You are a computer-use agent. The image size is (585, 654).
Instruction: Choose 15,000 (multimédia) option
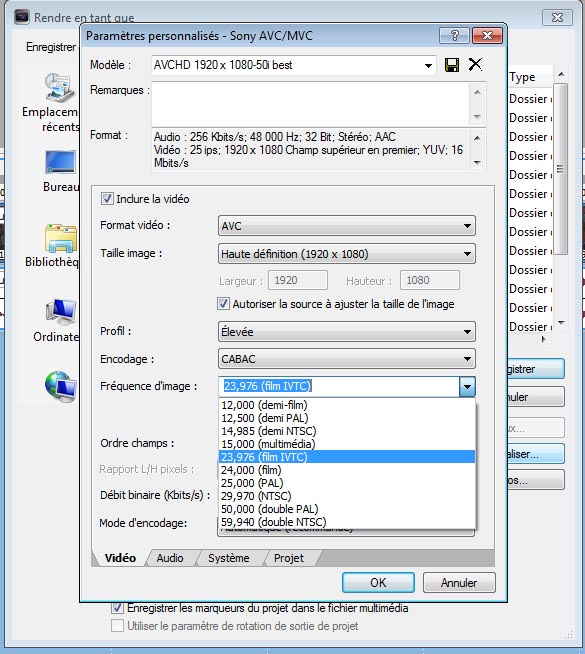[x=346, y=444]
